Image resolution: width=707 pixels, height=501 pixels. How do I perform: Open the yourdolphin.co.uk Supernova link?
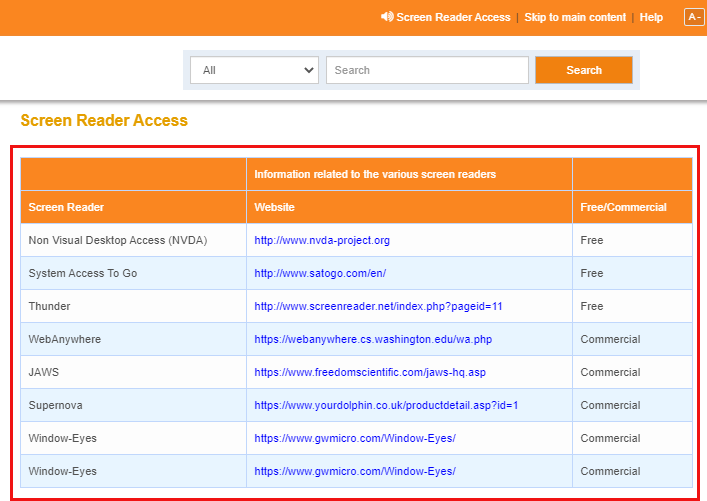pyautogui.click(x=386, y=405)
